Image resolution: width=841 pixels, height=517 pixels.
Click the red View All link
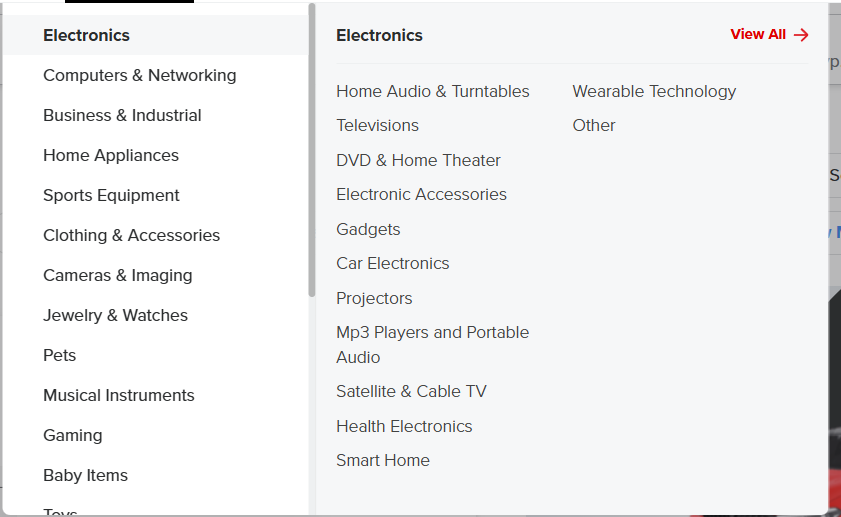click(758, 35)
